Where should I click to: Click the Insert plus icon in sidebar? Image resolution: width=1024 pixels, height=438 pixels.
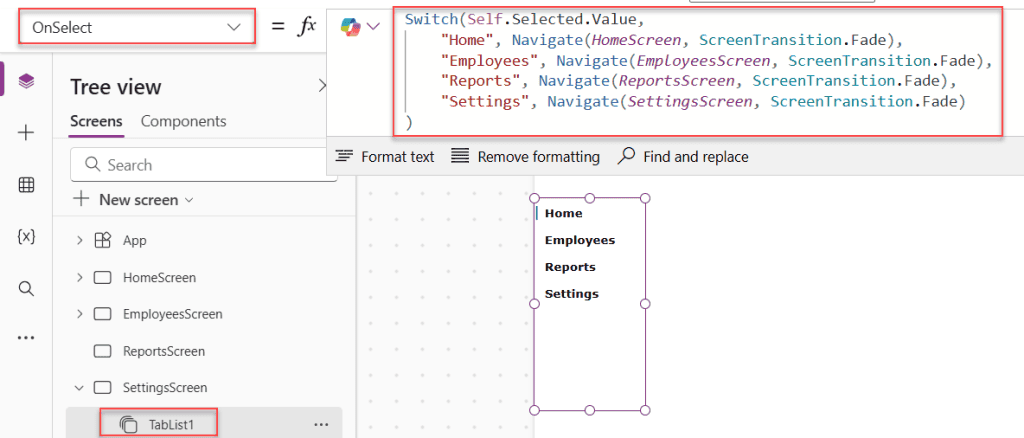coord(26,133)
